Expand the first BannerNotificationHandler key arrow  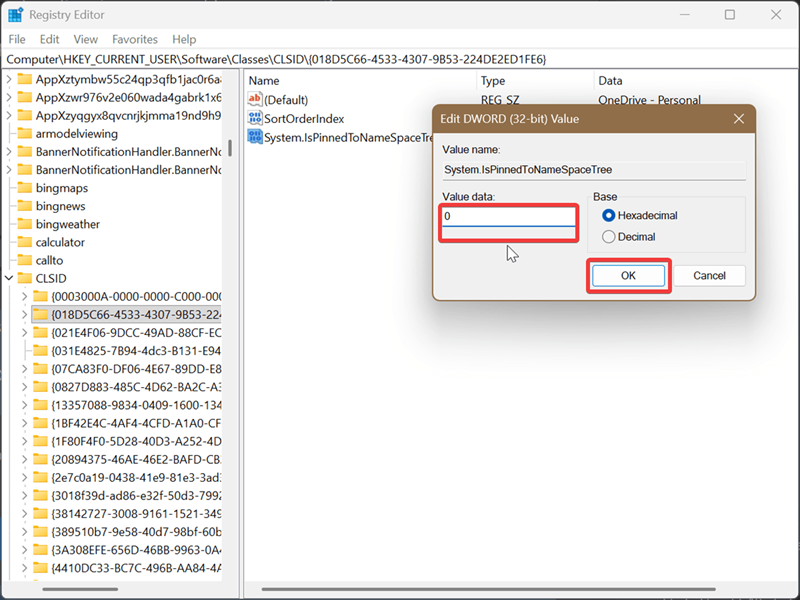9,152
